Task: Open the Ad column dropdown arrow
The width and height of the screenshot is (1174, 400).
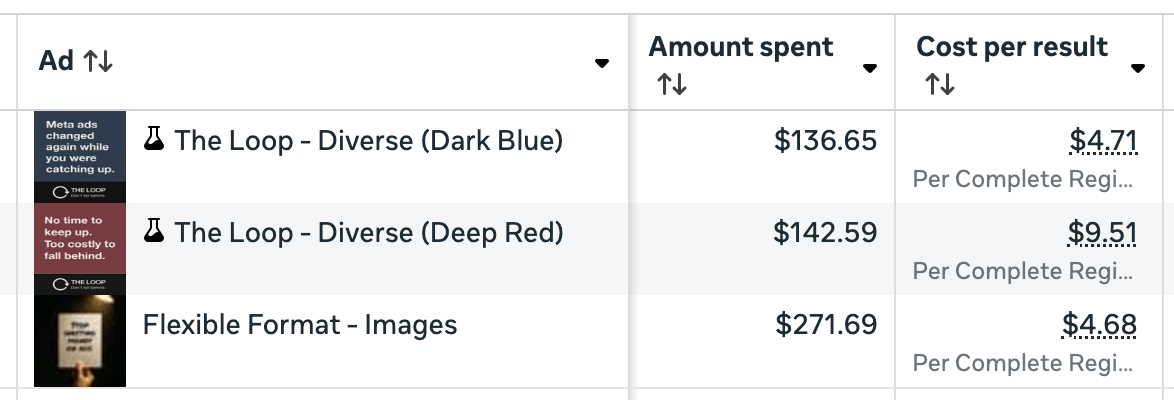Action: [x=602, y=63]
